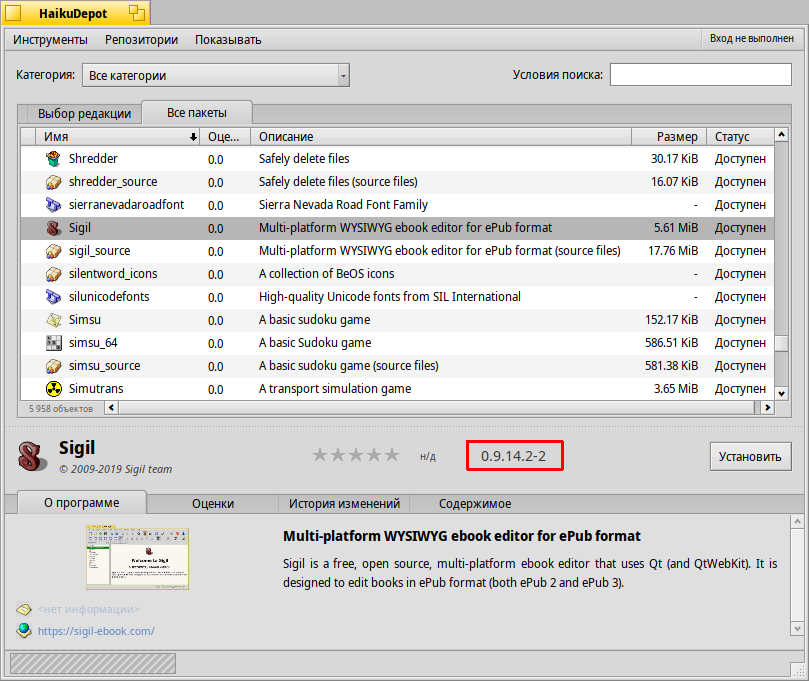Select the 'simsu_source' row name
The width and height of the screenshot is (809, 681).
[104, 366]
